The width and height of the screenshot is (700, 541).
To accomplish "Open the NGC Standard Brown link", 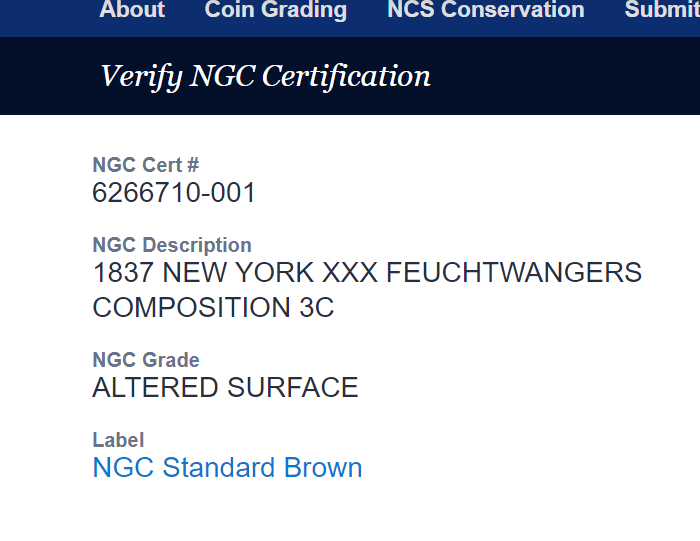I will 227,468.
